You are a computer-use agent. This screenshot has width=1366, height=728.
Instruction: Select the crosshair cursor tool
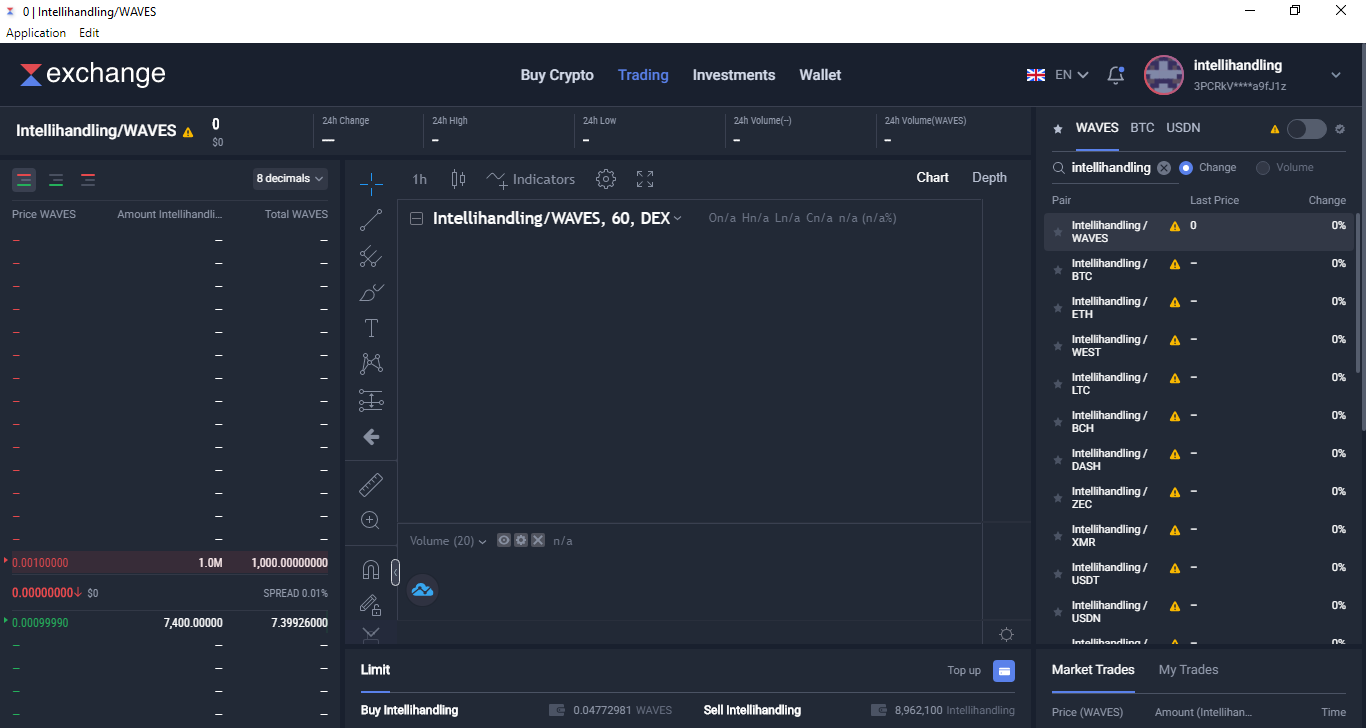(371, 183)
